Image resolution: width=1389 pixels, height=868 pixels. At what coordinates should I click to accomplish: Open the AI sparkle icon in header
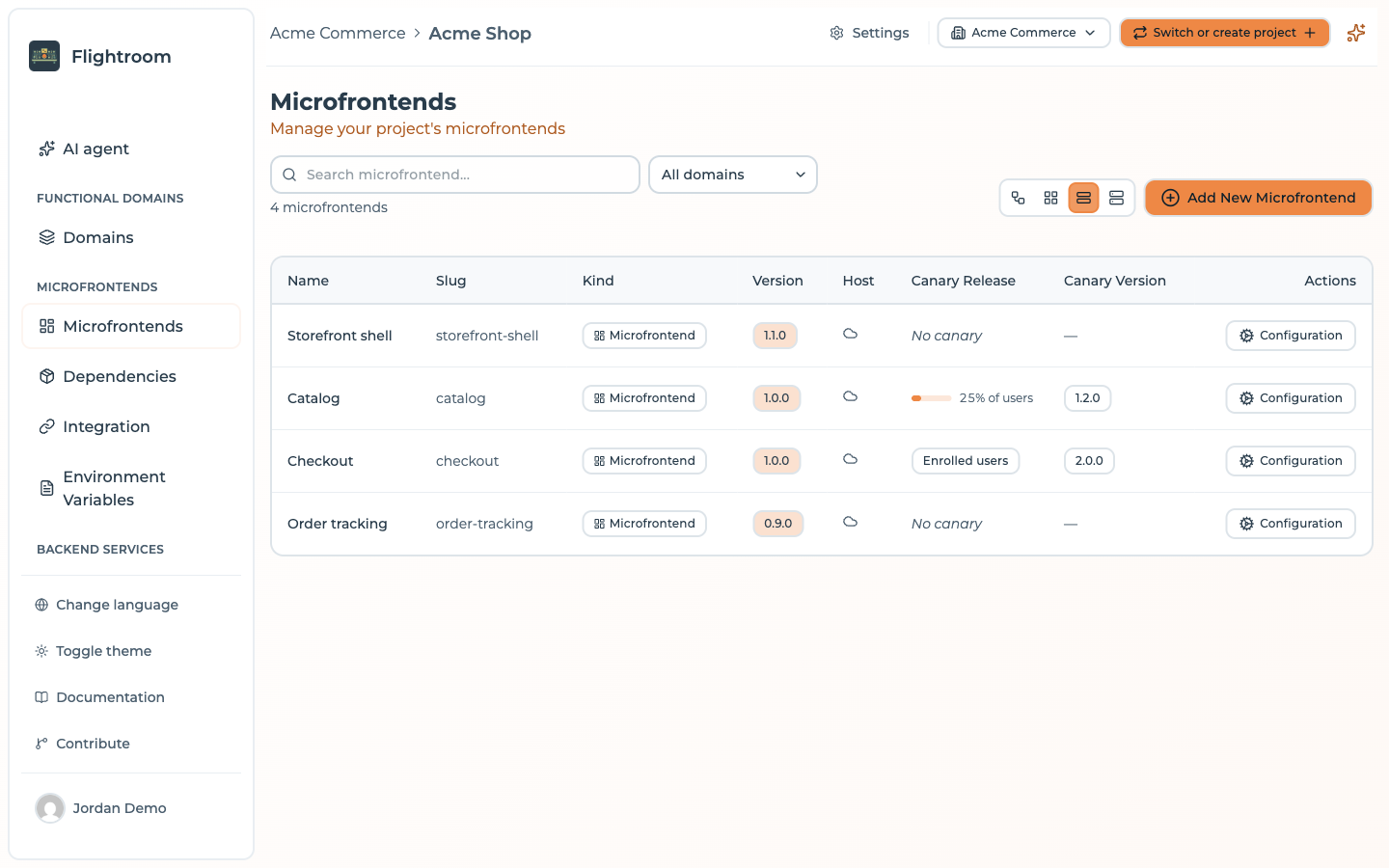1356,33
